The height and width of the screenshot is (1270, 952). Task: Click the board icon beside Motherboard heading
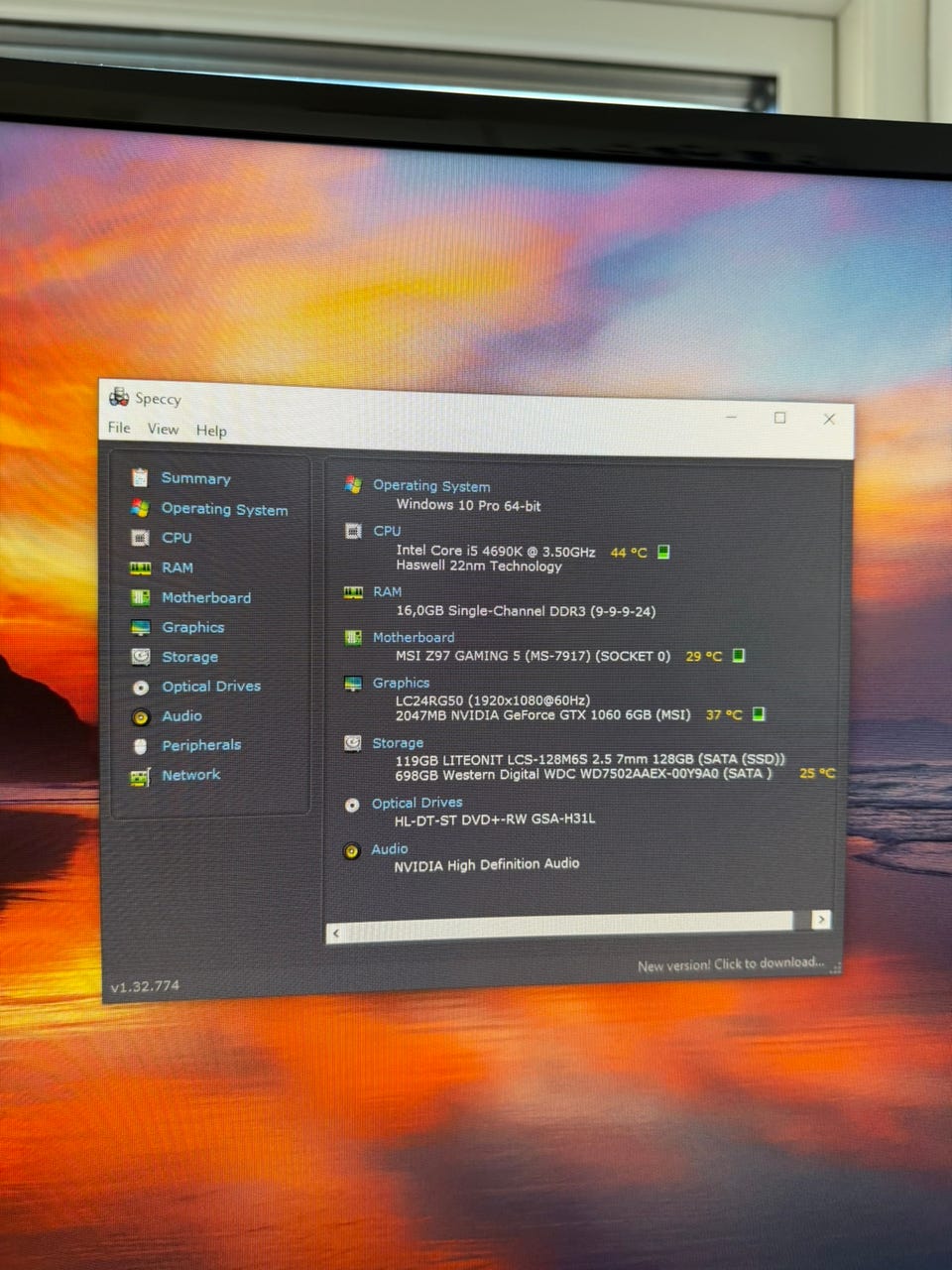[x=353, y=637]
